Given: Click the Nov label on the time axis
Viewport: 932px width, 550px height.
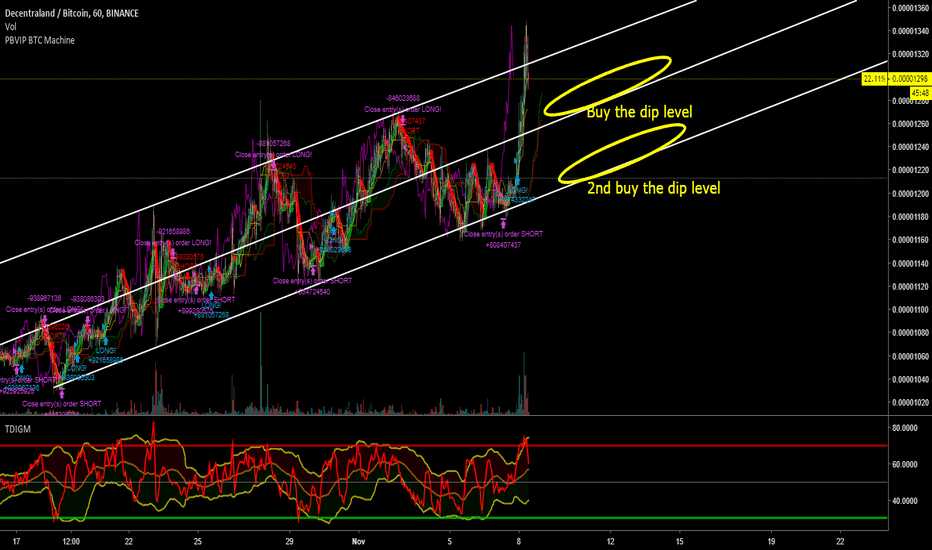Looking at the screenshot, I should tap(358, 541).
